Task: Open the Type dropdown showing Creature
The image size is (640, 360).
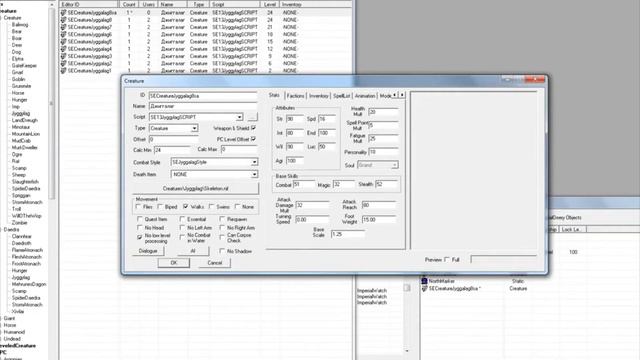Action: pyautogui.click(x=194, y=128)
